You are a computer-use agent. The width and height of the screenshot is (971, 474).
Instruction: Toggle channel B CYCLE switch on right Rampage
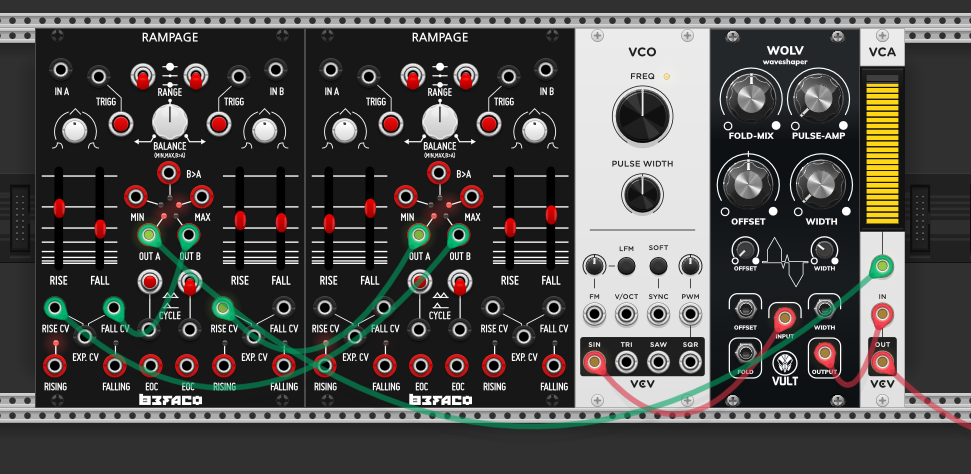(x=460, y=282)
